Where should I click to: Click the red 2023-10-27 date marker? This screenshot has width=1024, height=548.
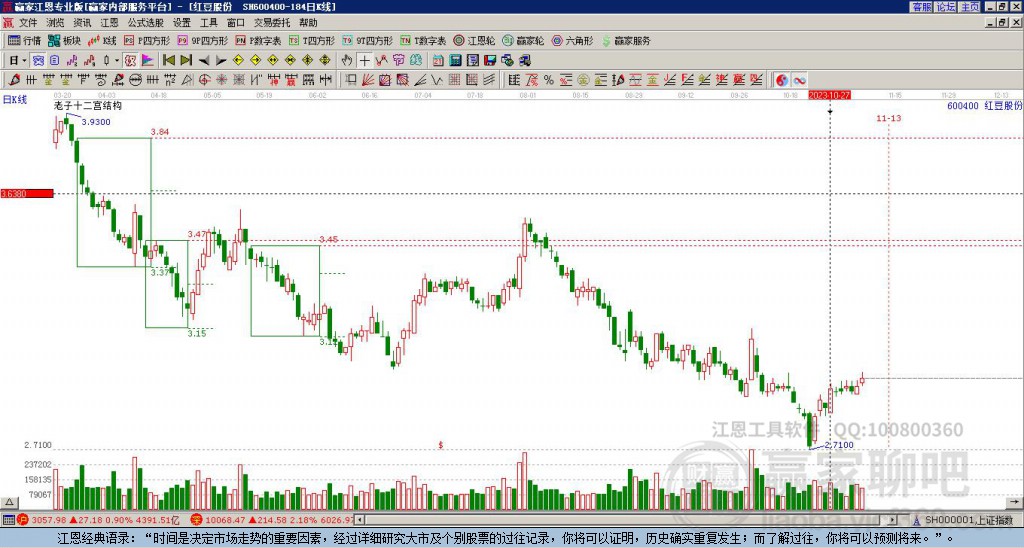point(829,95)
